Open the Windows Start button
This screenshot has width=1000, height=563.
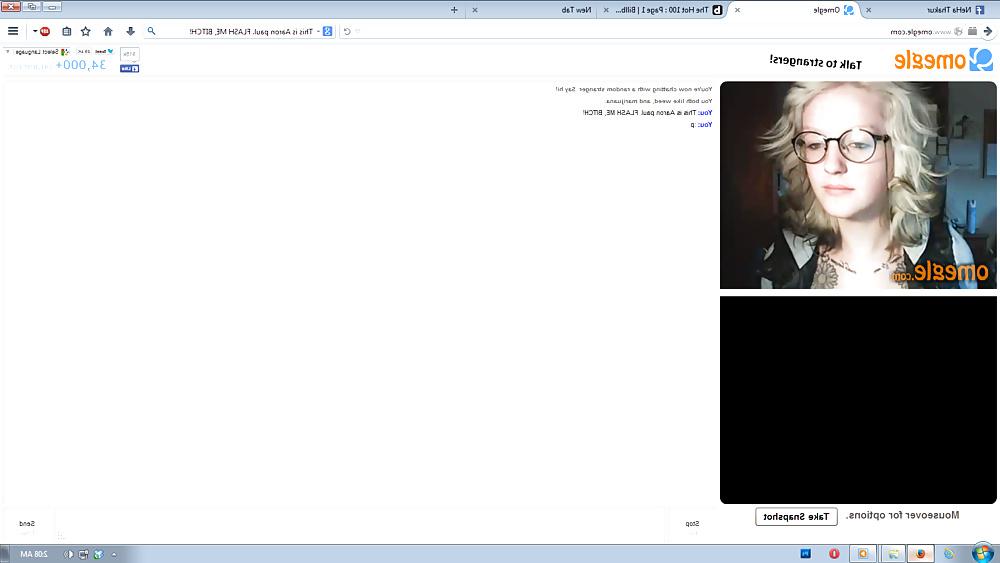click(x=983, y=553)
